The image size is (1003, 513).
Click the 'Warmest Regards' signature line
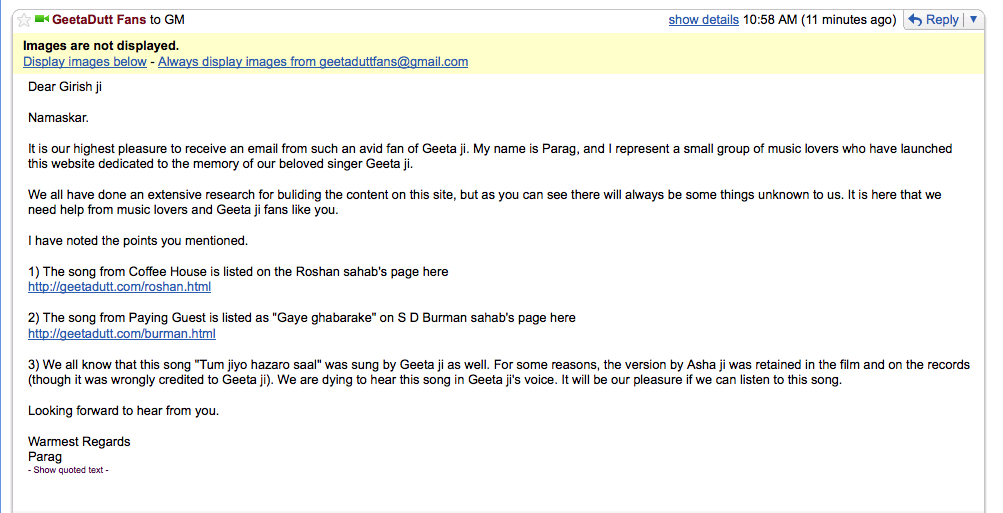pos(79,442)
